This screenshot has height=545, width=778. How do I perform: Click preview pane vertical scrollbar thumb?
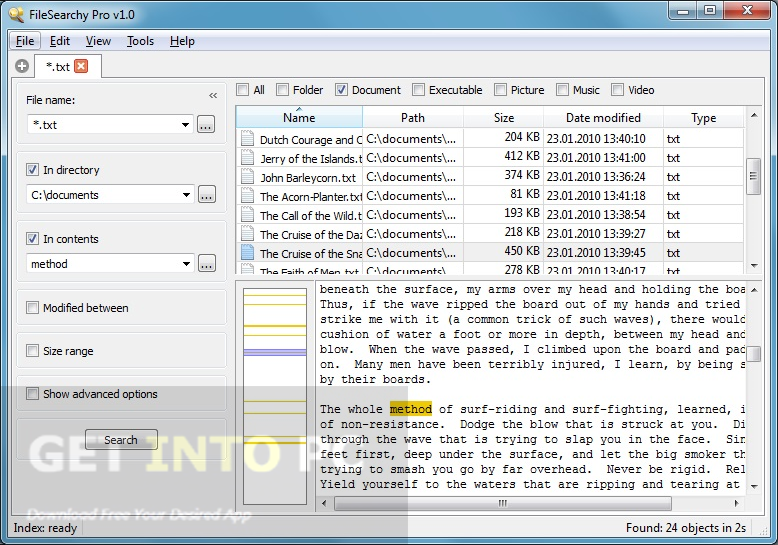pyautogui.click(x=754, y=354)
